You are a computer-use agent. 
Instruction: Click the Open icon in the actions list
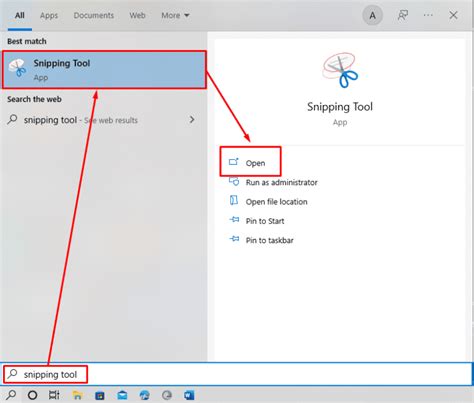(234, 162)
